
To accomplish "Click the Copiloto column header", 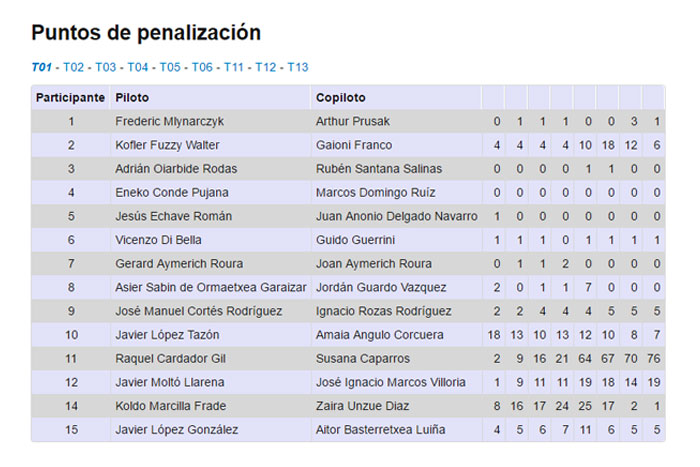I will coord(341,98).
